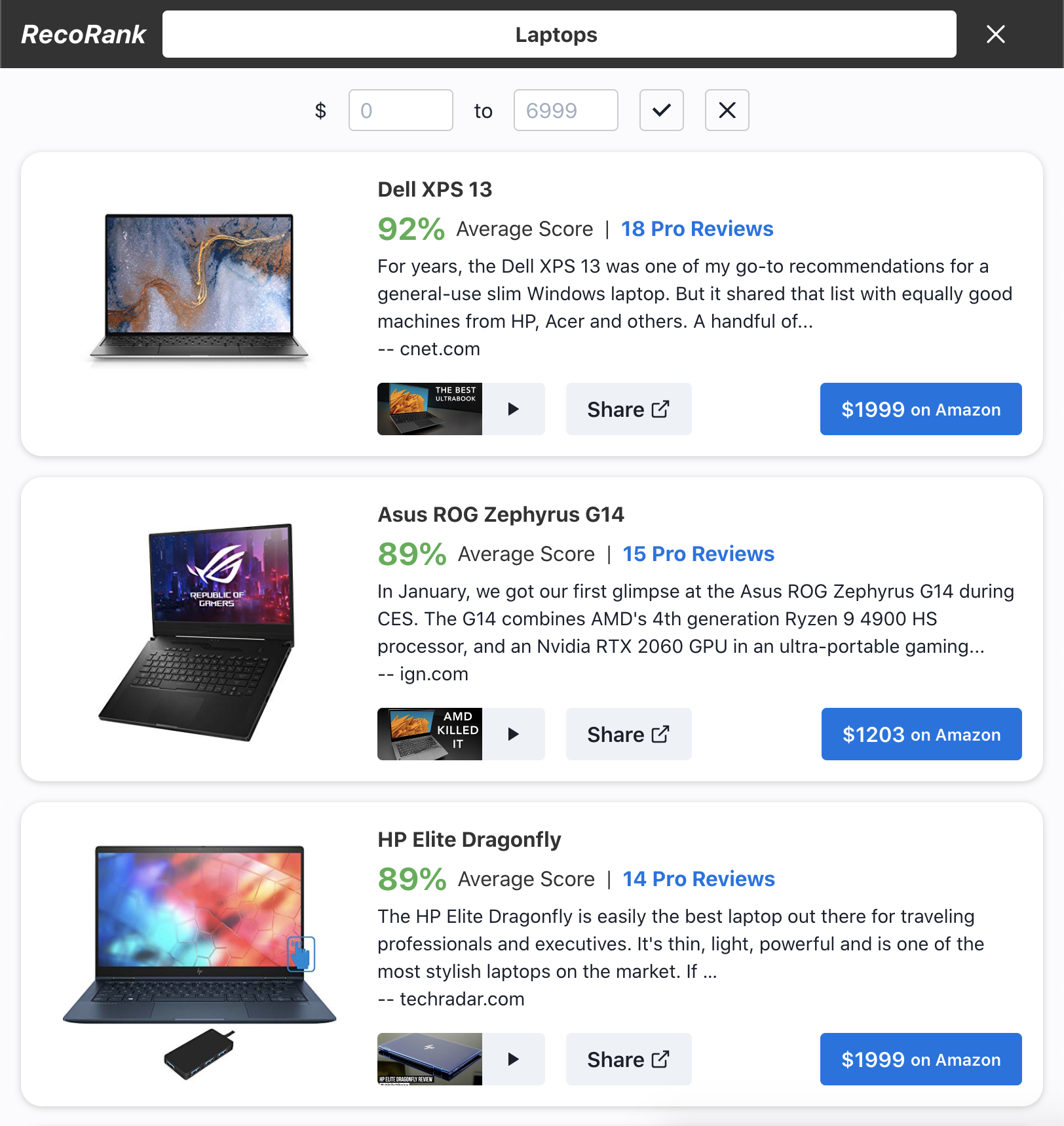
Task: Click the maximum price 6999 field
Action: 566,110
